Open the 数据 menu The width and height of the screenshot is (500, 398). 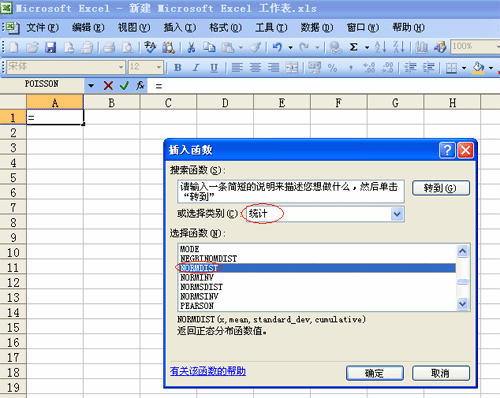317,28
